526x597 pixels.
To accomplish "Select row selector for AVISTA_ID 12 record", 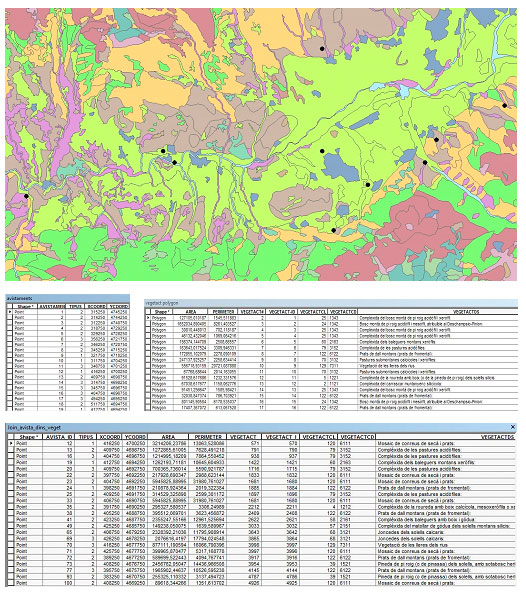I will [11, 443].
